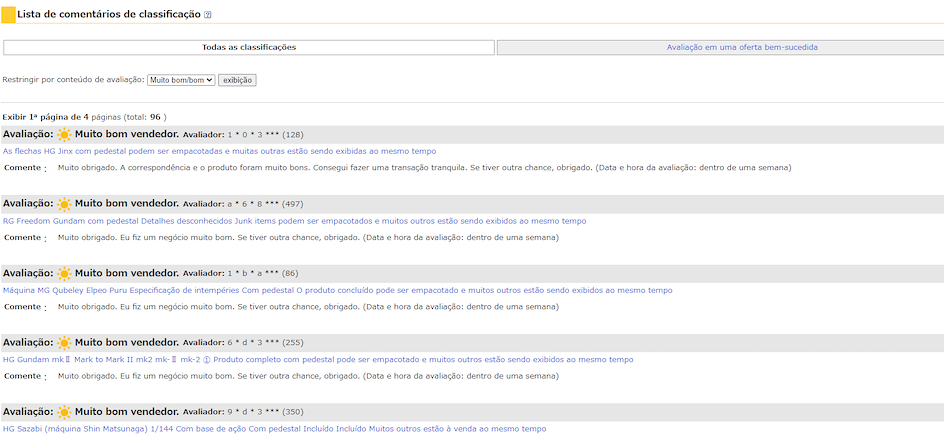This screenshot has width=944, height=442.
Task: Click the reviewer ID 'a * 6 * 8 ***'
Action: point(253,204)
